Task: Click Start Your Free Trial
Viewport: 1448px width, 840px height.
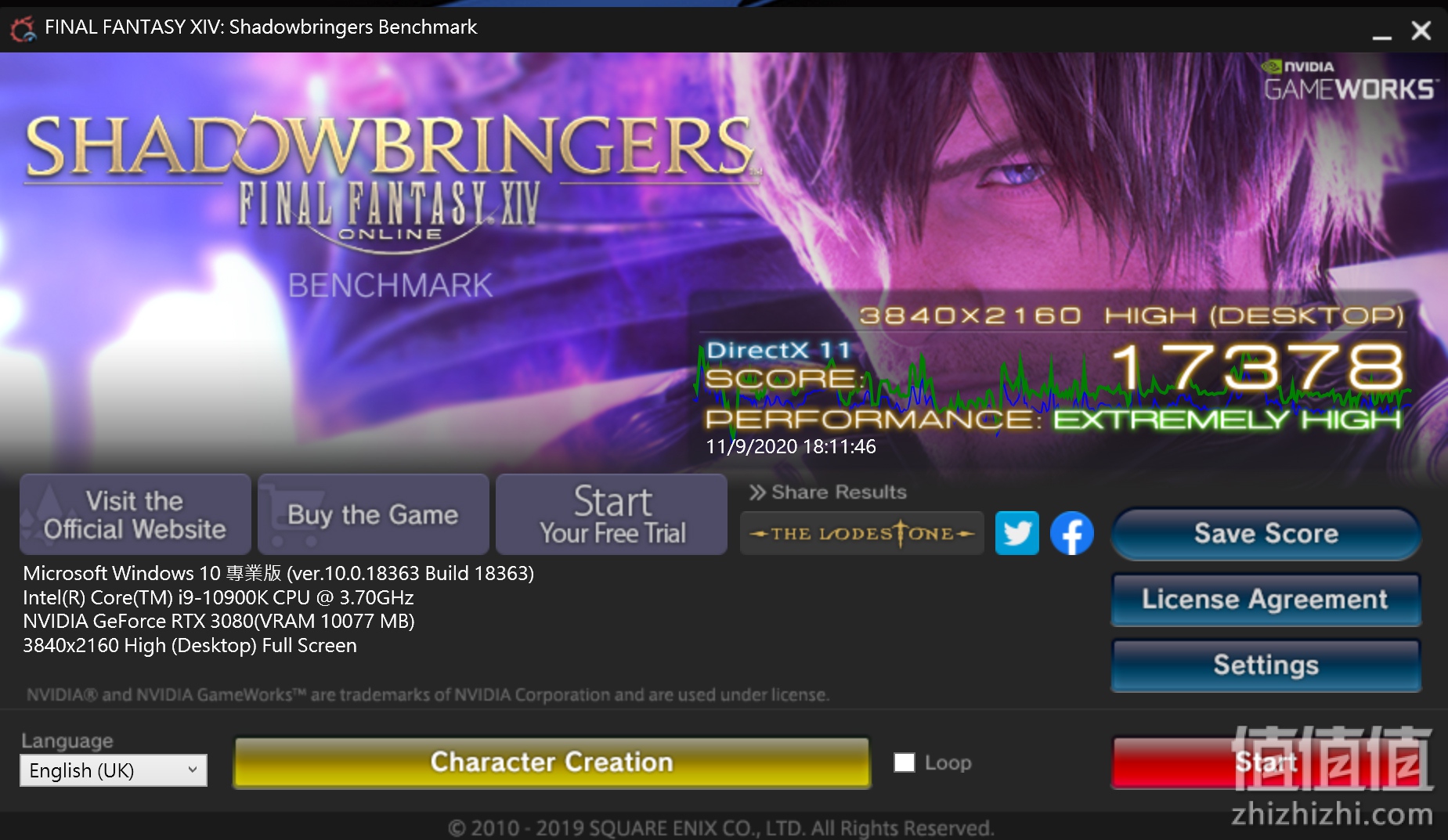Action: [x=612, y=514]
